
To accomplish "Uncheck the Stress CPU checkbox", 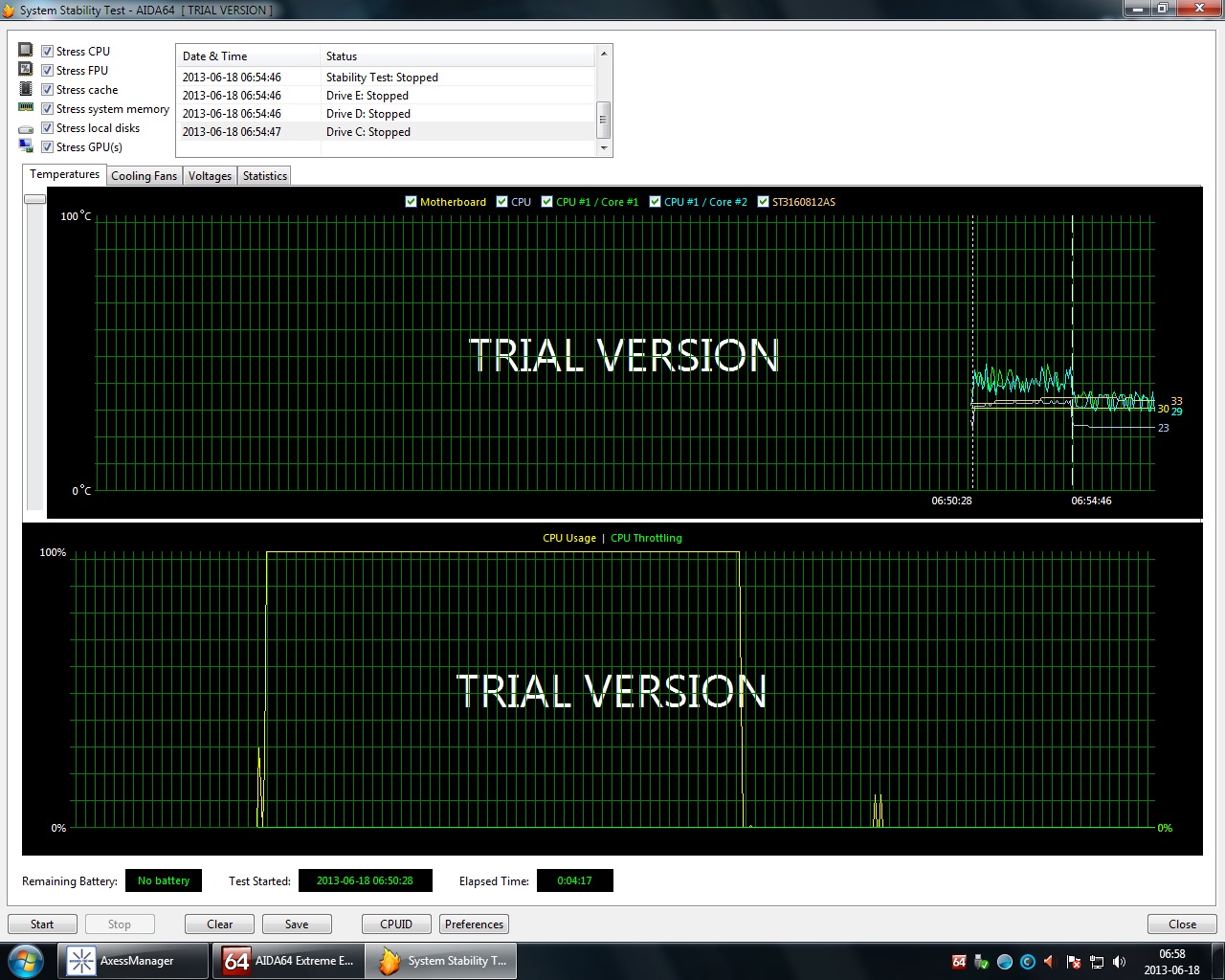I will (48, 51).
